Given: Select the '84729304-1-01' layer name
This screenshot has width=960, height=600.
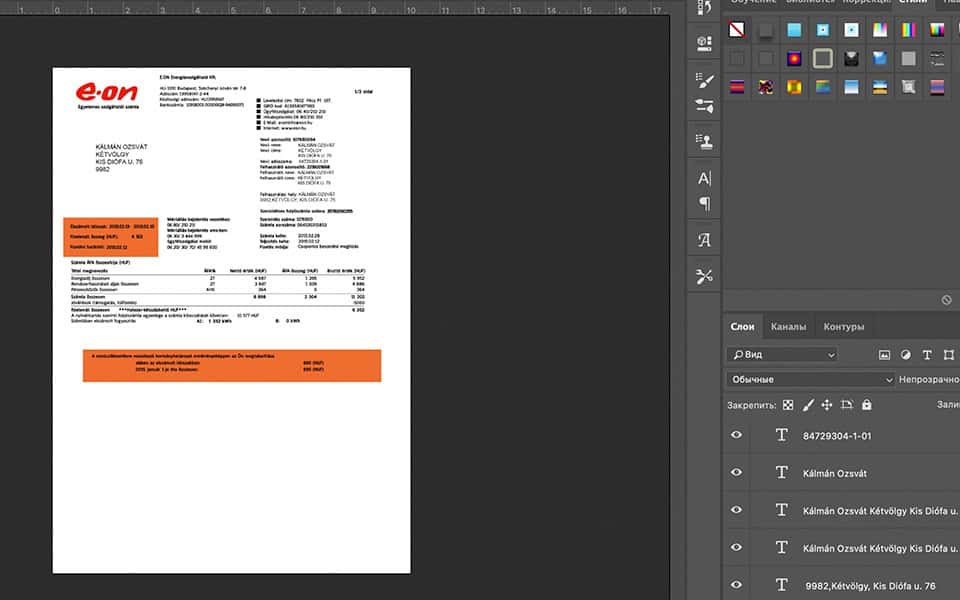Looking at the screenshot, I should [837, 436].
